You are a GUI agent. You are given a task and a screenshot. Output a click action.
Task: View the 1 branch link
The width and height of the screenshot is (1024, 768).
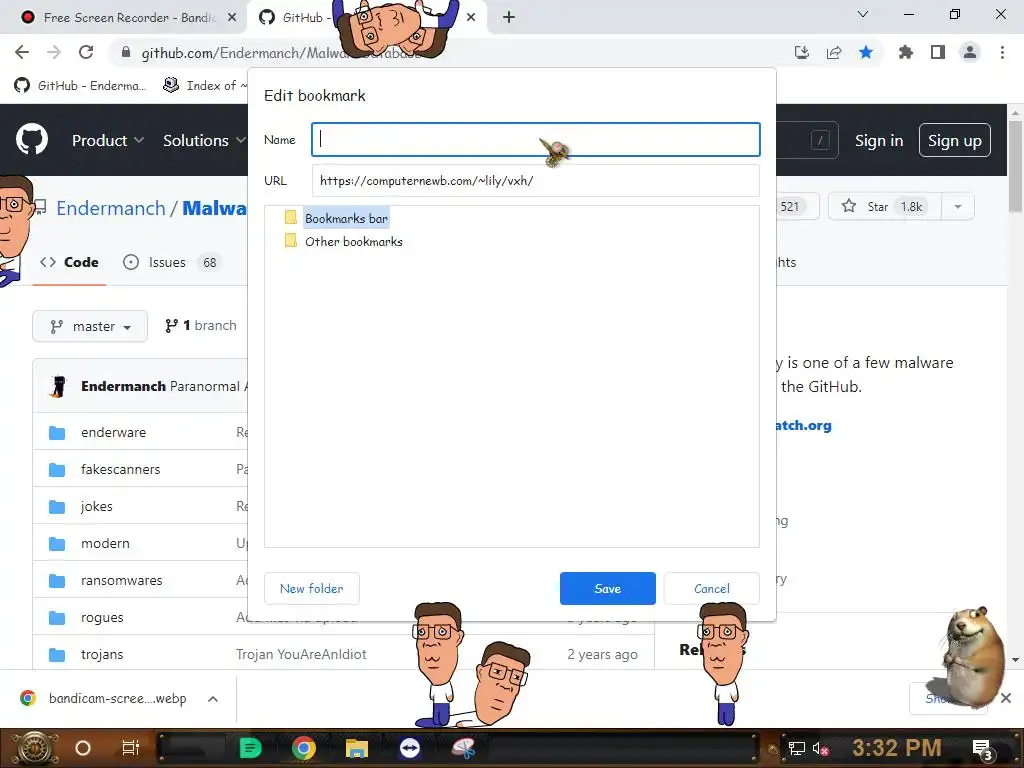point(200,325)
